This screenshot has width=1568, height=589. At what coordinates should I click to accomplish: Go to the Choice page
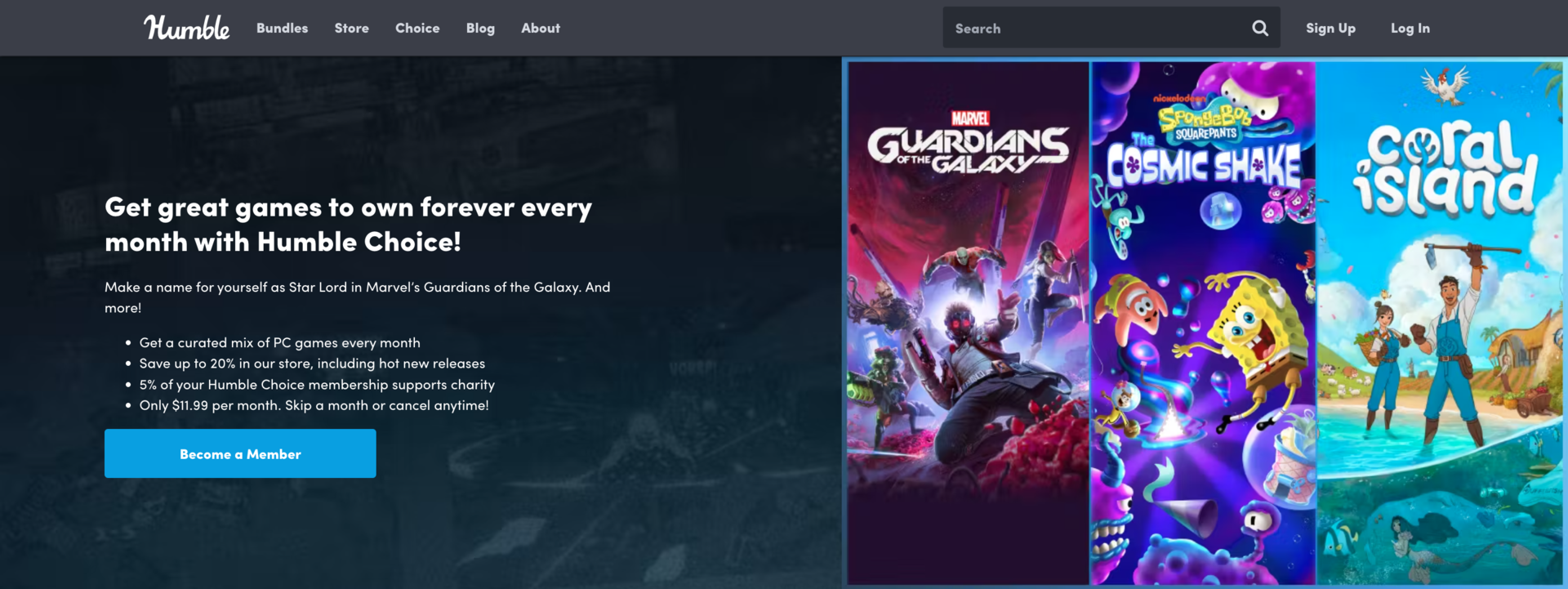click(x=417, y=28)
